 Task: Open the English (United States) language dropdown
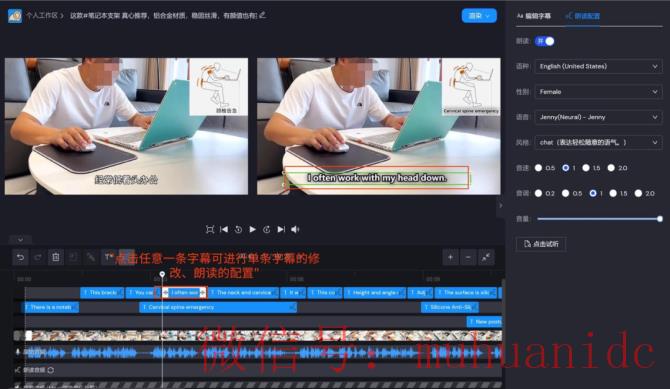pyautogui.click(x=598, y=66)
